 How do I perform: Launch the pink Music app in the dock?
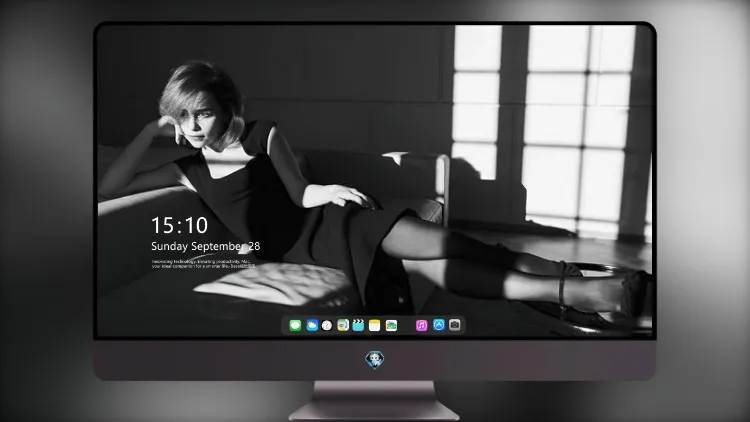point(421,325)
